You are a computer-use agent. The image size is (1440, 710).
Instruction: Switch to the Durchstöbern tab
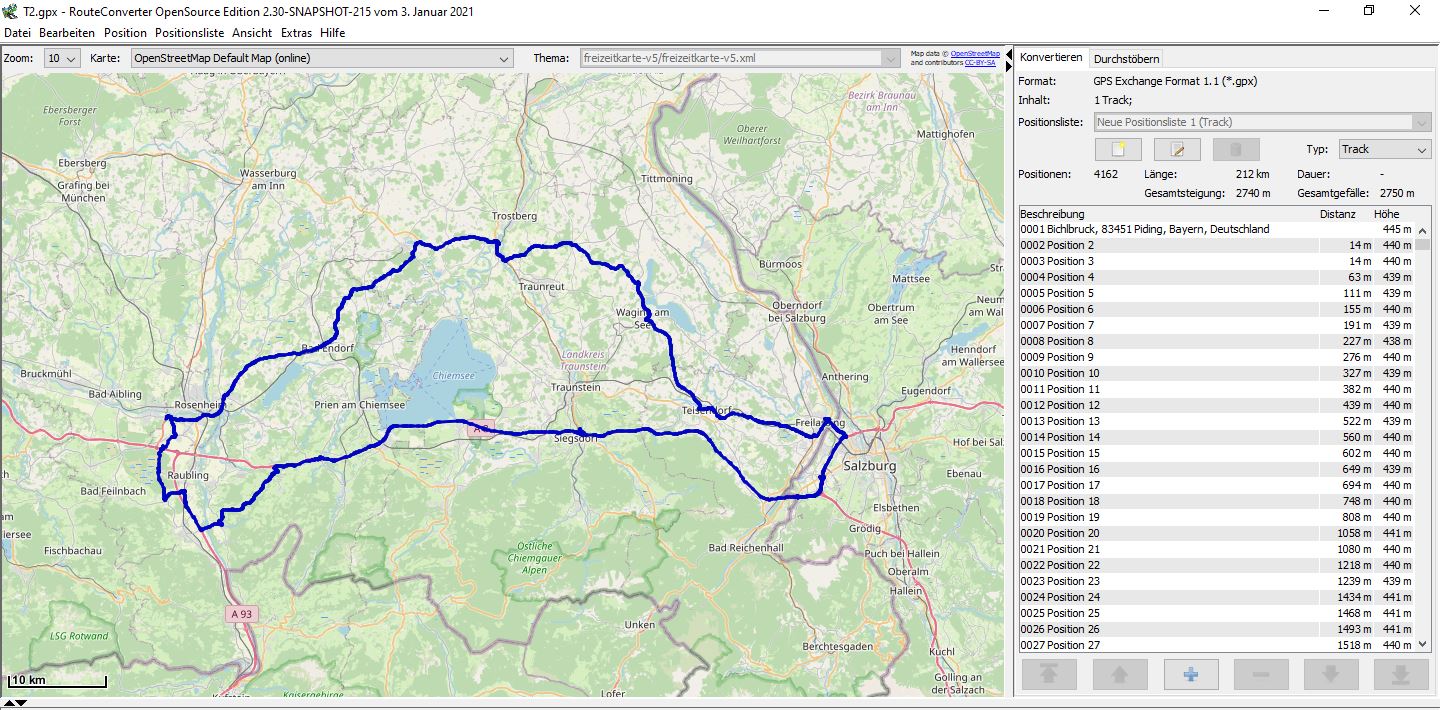point(1126,59)
